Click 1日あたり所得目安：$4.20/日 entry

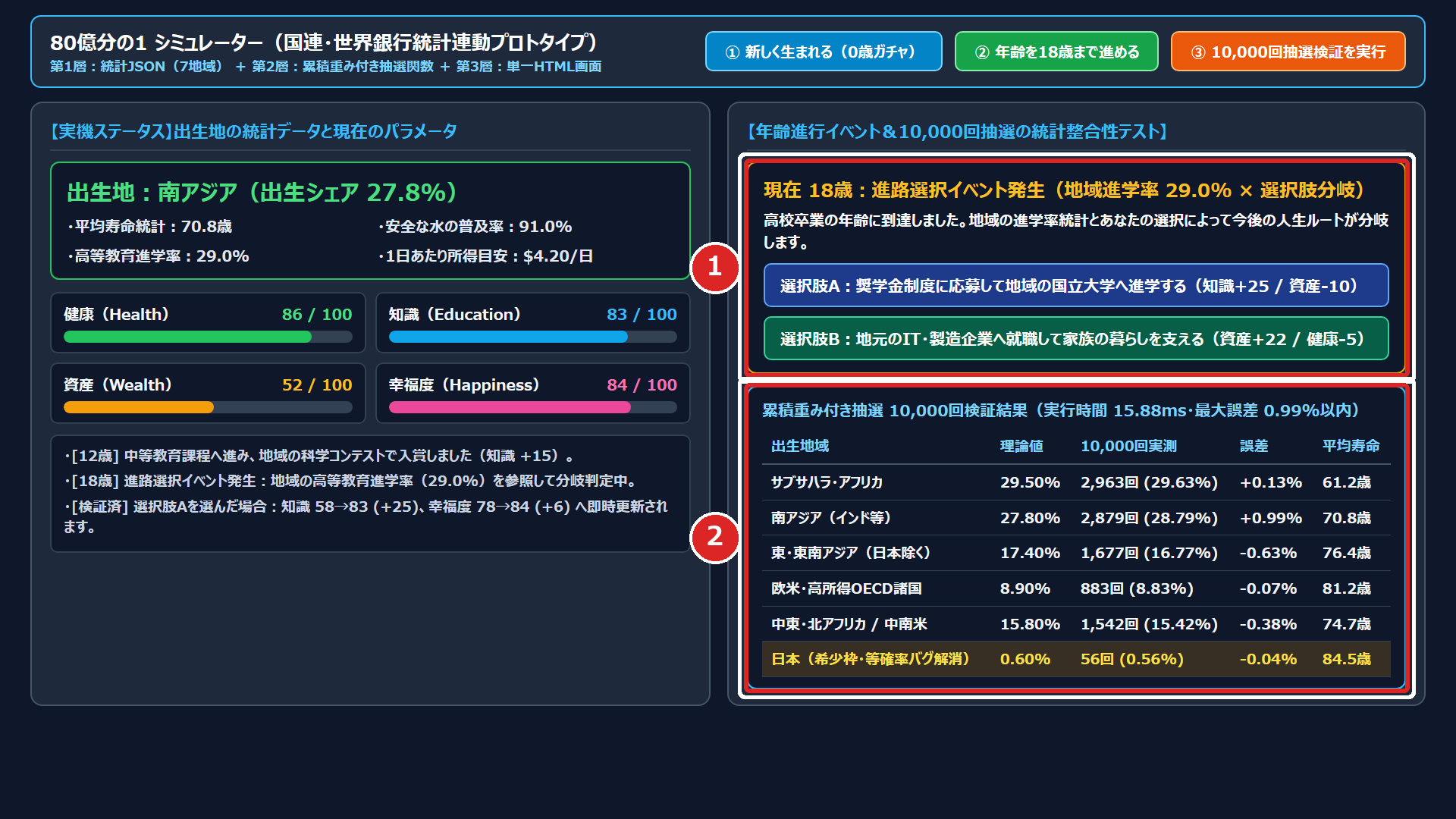pos(485,256)
